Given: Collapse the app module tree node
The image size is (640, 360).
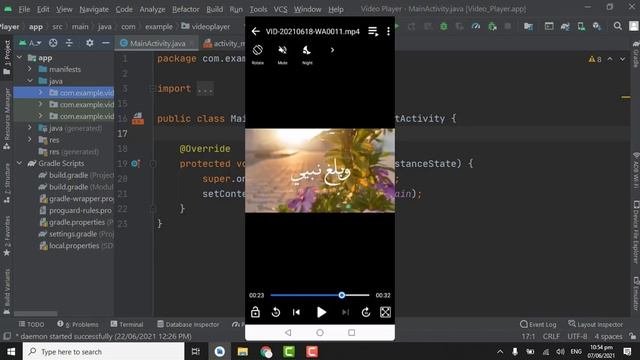Looking at the screenshot, I should (19, 58).
